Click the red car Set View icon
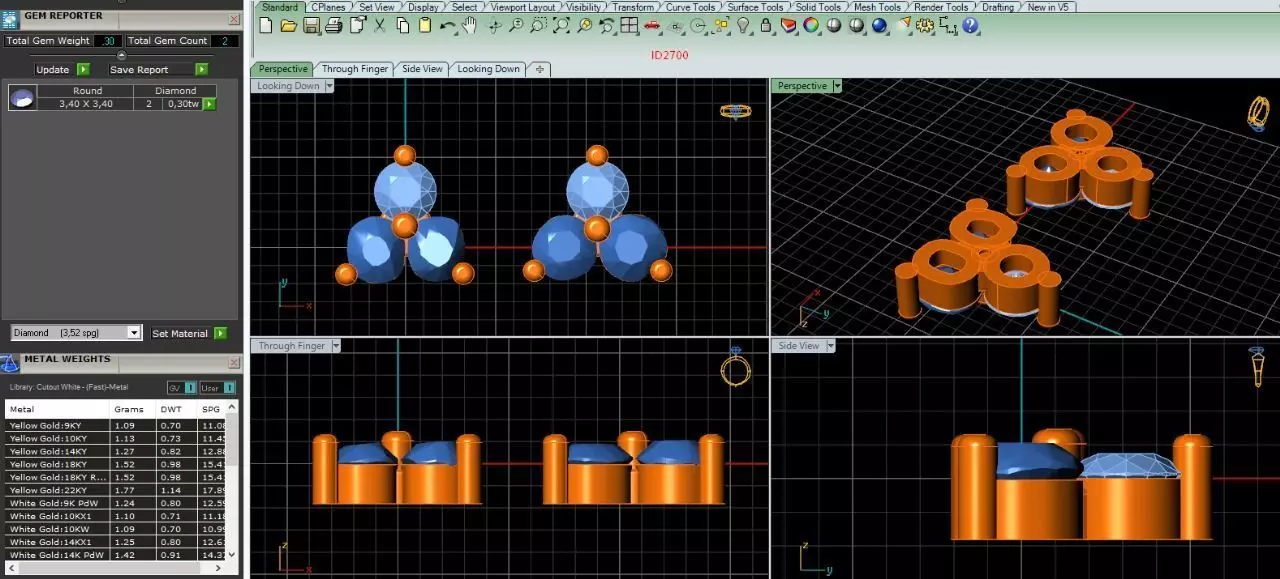 [x=652, y=25]
